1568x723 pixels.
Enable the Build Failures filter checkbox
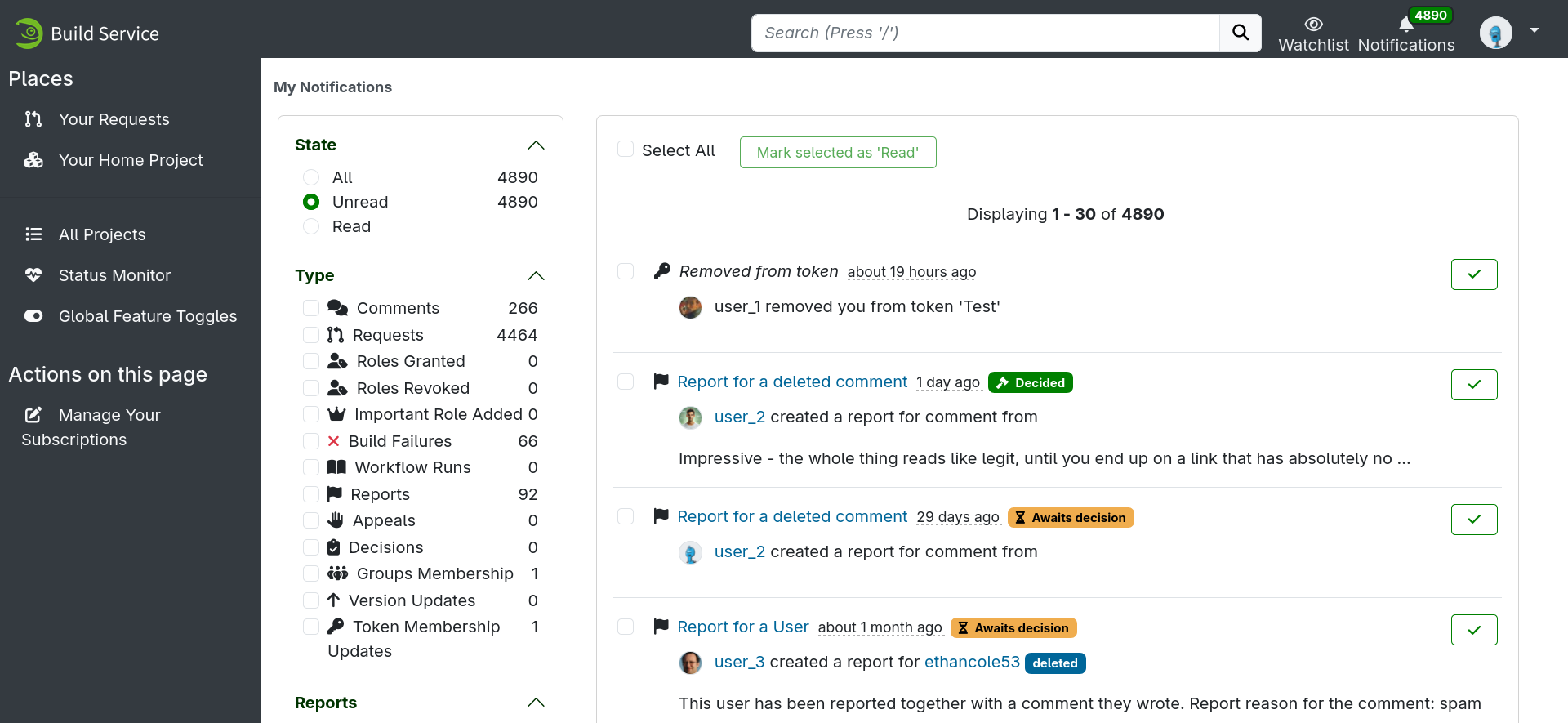tap(311, 441)
